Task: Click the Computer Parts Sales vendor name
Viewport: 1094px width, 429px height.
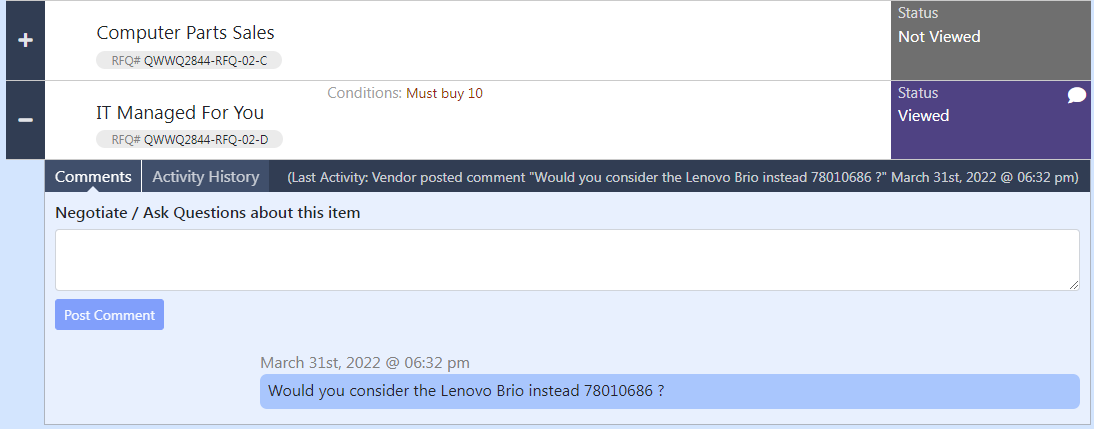Action: pos(185,33)
